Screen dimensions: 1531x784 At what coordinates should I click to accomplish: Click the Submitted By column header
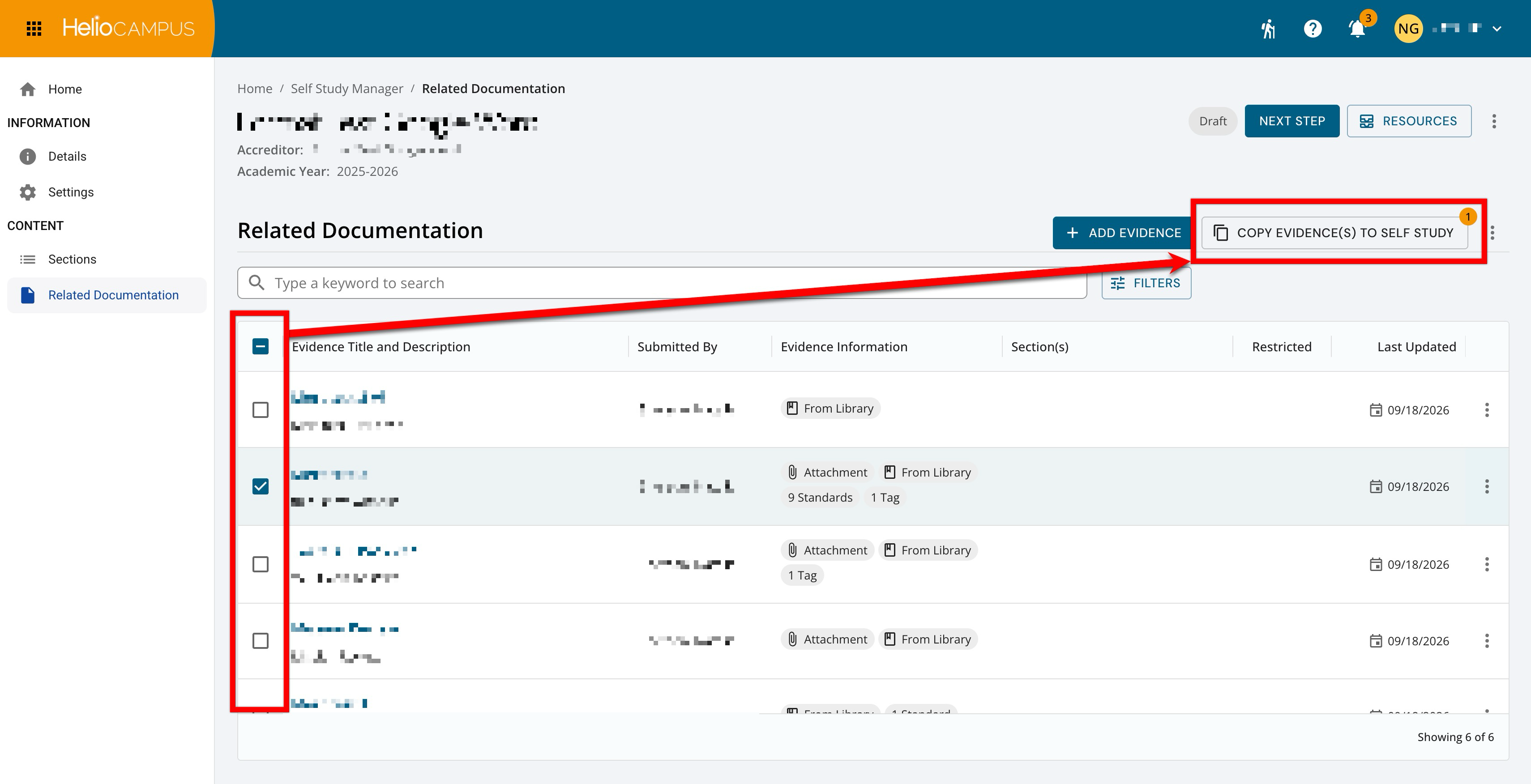click(x=677, y=347)
